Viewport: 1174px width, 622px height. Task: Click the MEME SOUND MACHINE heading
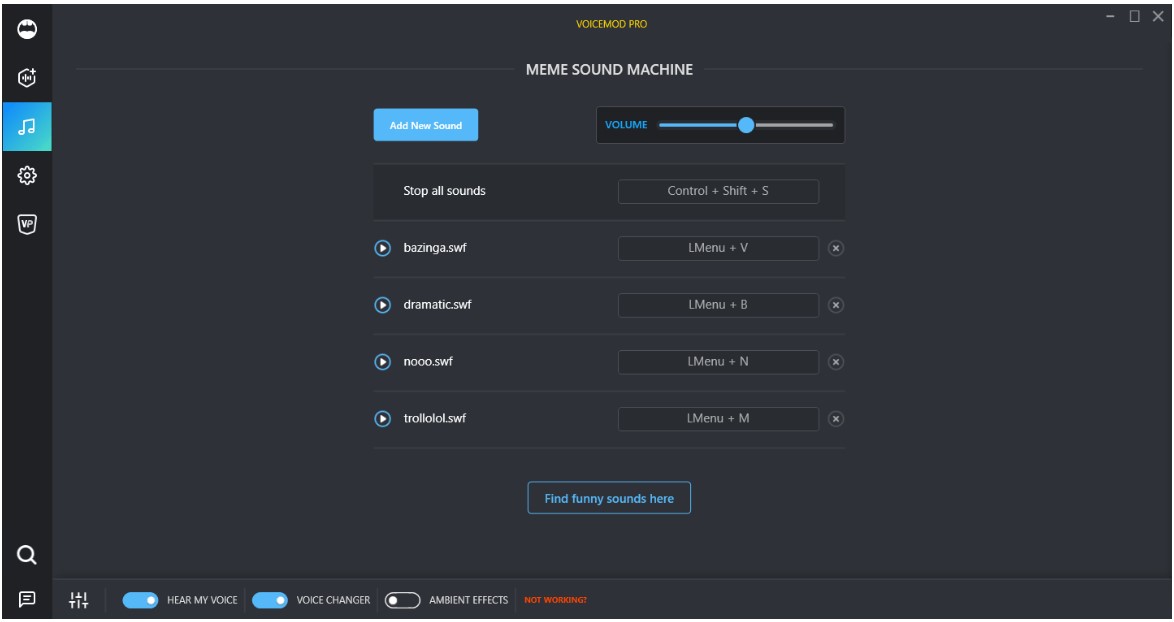609,70
